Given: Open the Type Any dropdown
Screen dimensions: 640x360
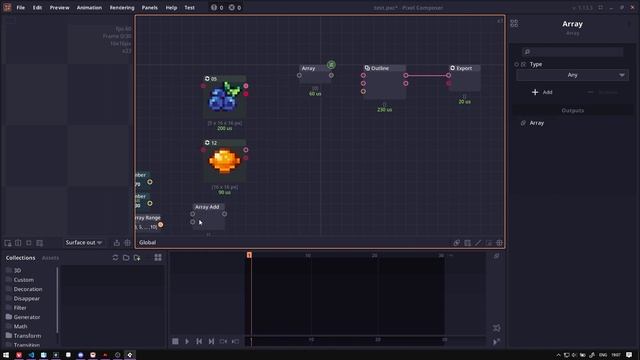Looking at the screenshot, I should (x=572, y=75).
